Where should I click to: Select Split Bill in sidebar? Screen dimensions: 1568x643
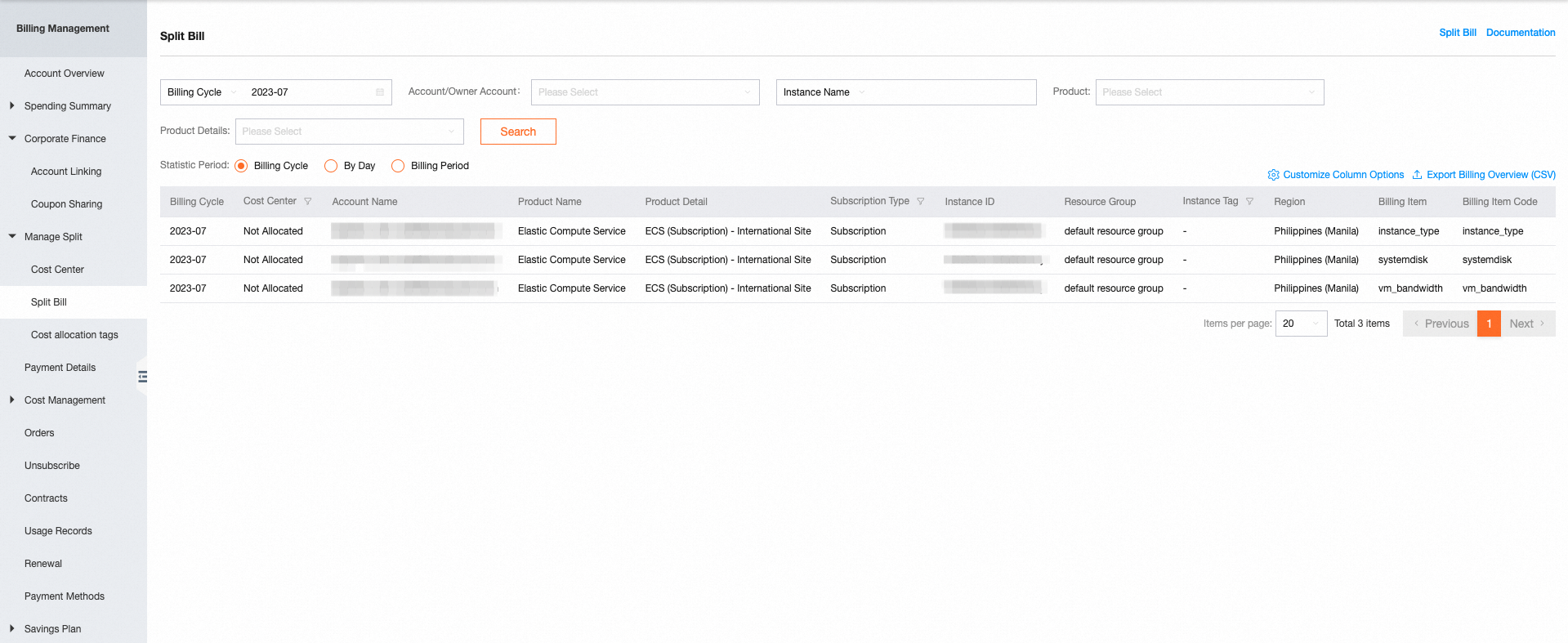pos(49,302)
